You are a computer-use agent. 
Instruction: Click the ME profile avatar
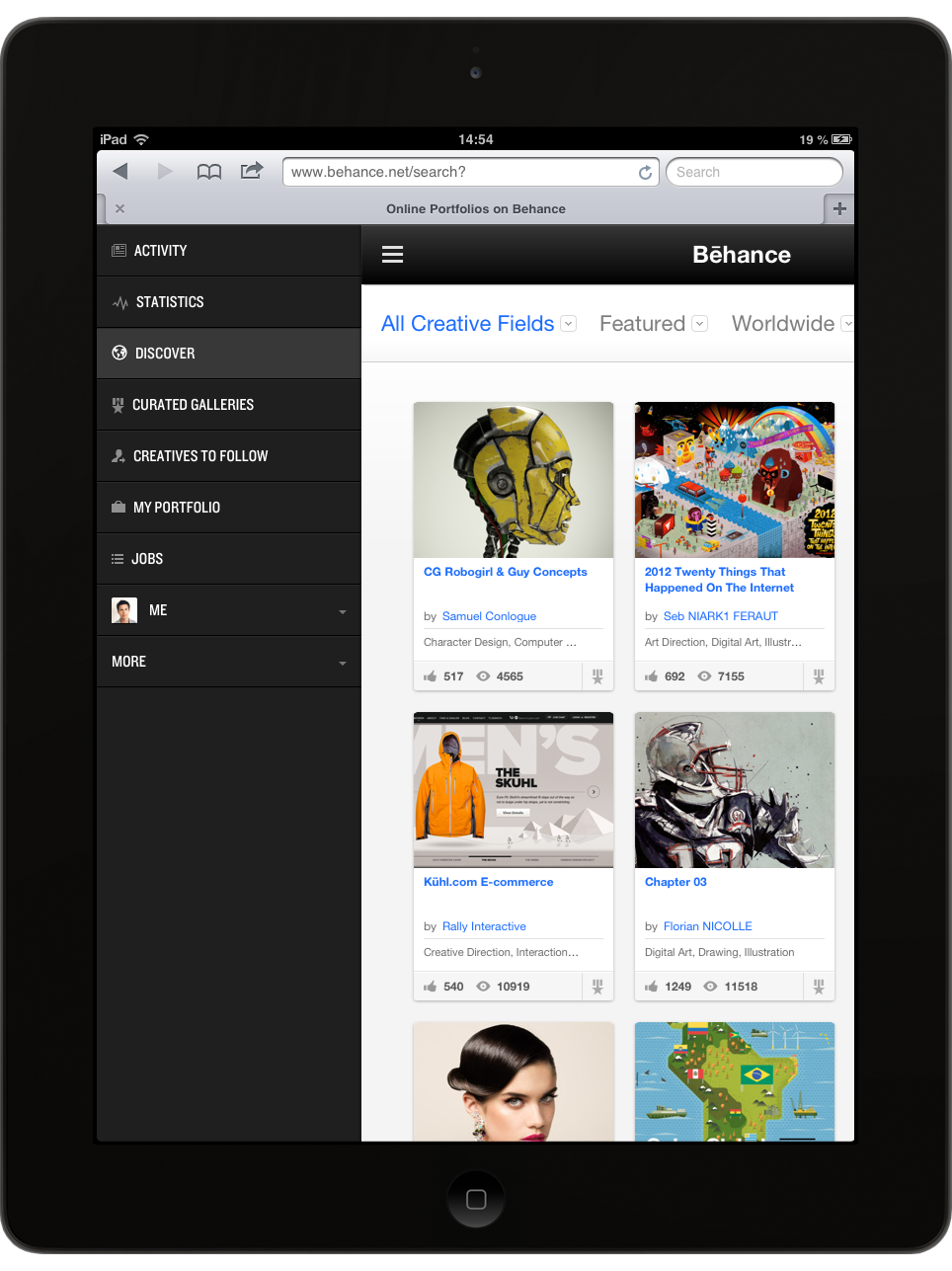(124, 610)
